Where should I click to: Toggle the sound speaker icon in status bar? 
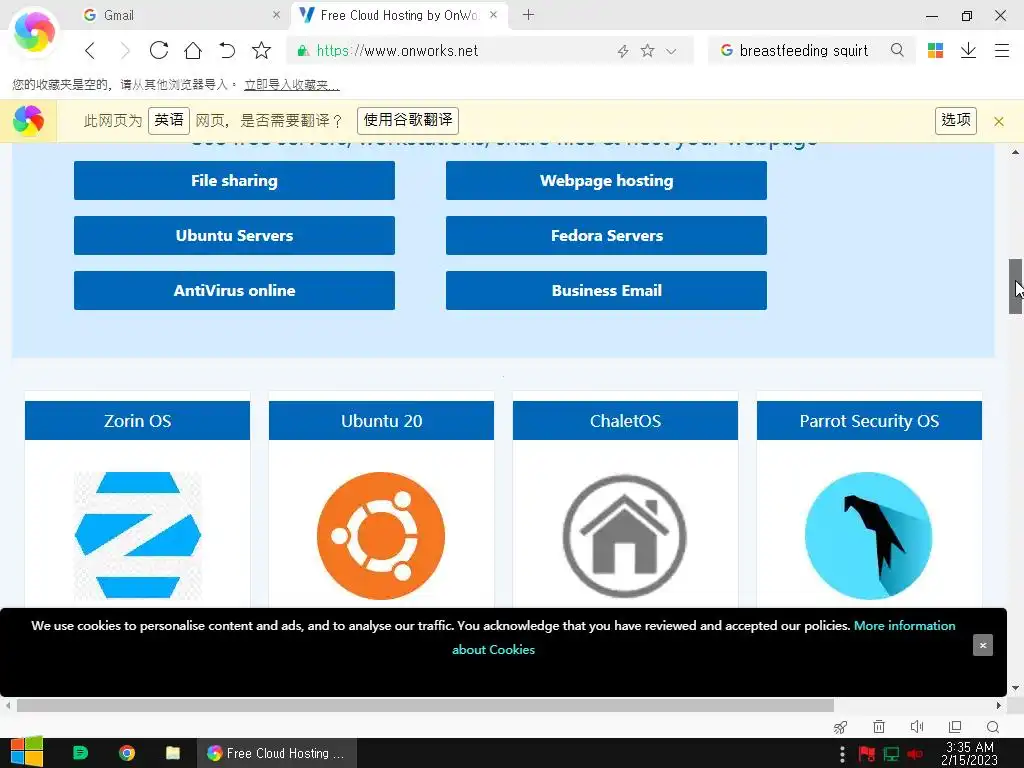tap(917, 727)
